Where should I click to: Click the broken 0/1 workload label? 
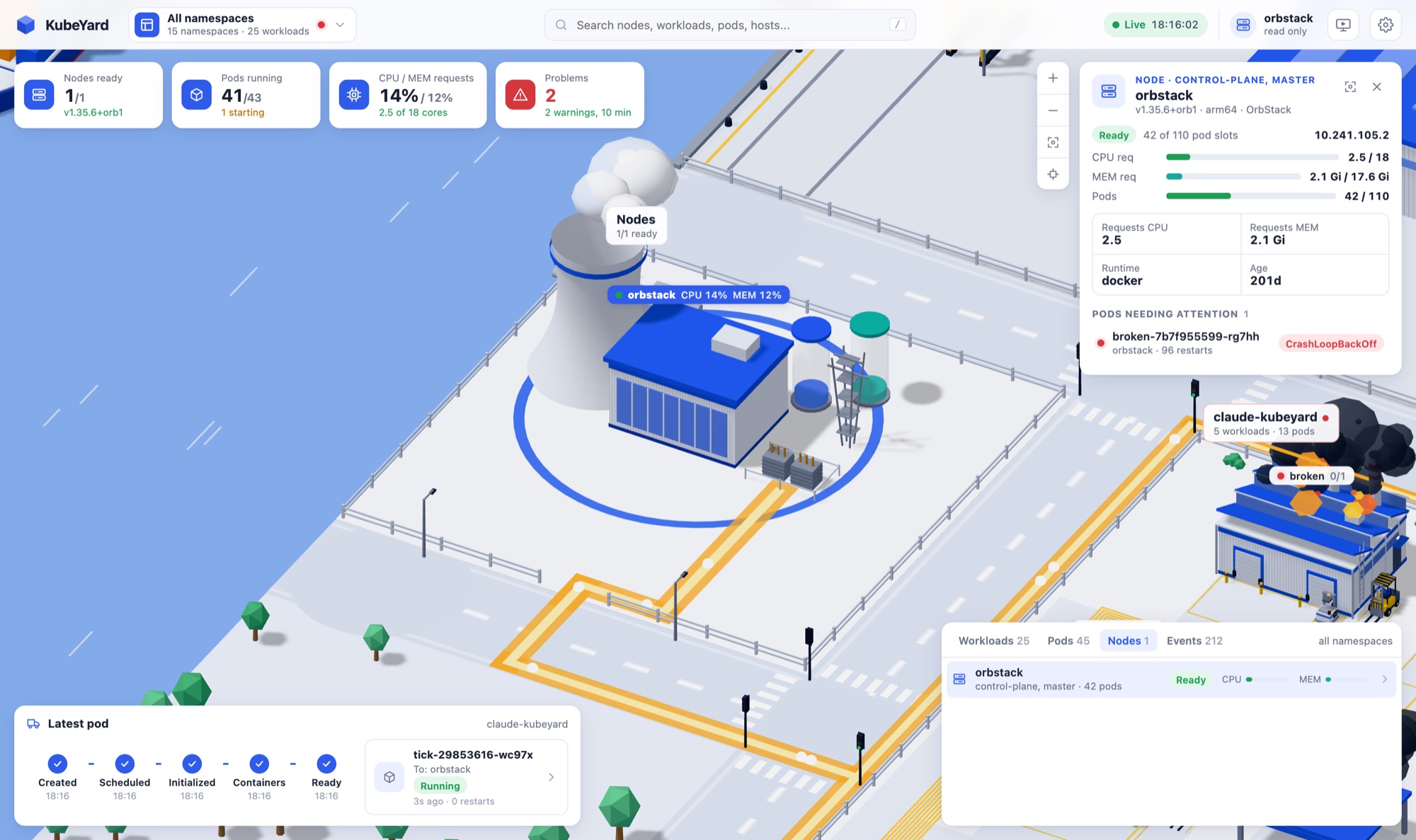[x=1311, y=476]
